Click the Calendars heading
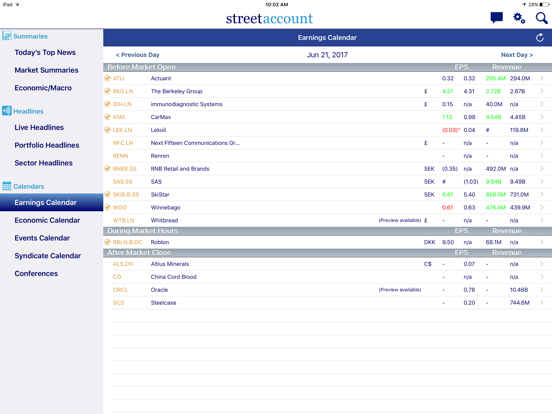 (x=29, y=186)
